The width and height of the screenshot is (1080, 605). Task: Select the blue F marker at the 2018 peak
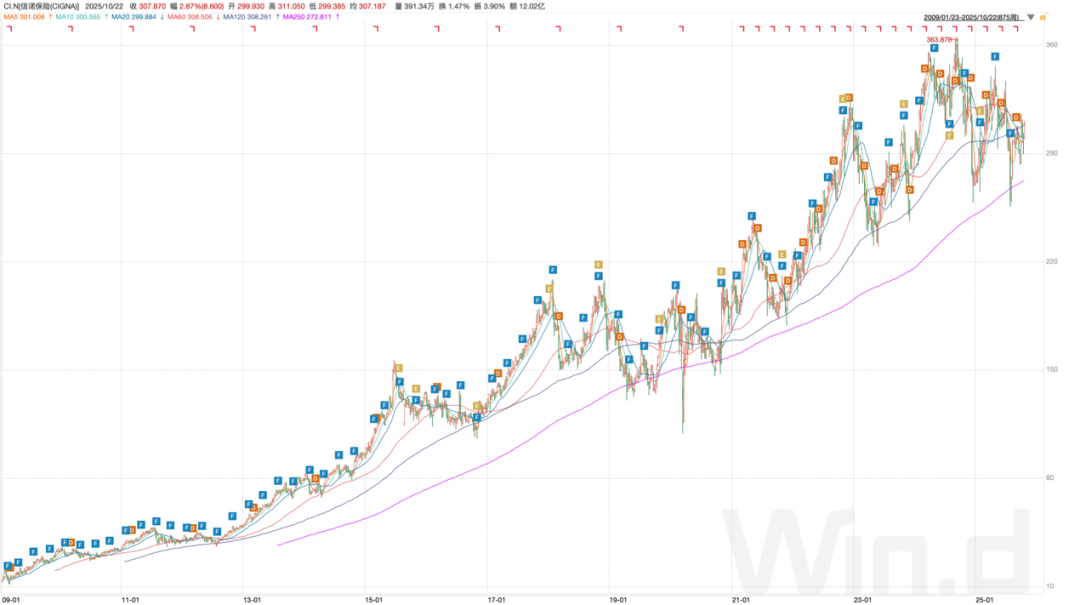552,269
